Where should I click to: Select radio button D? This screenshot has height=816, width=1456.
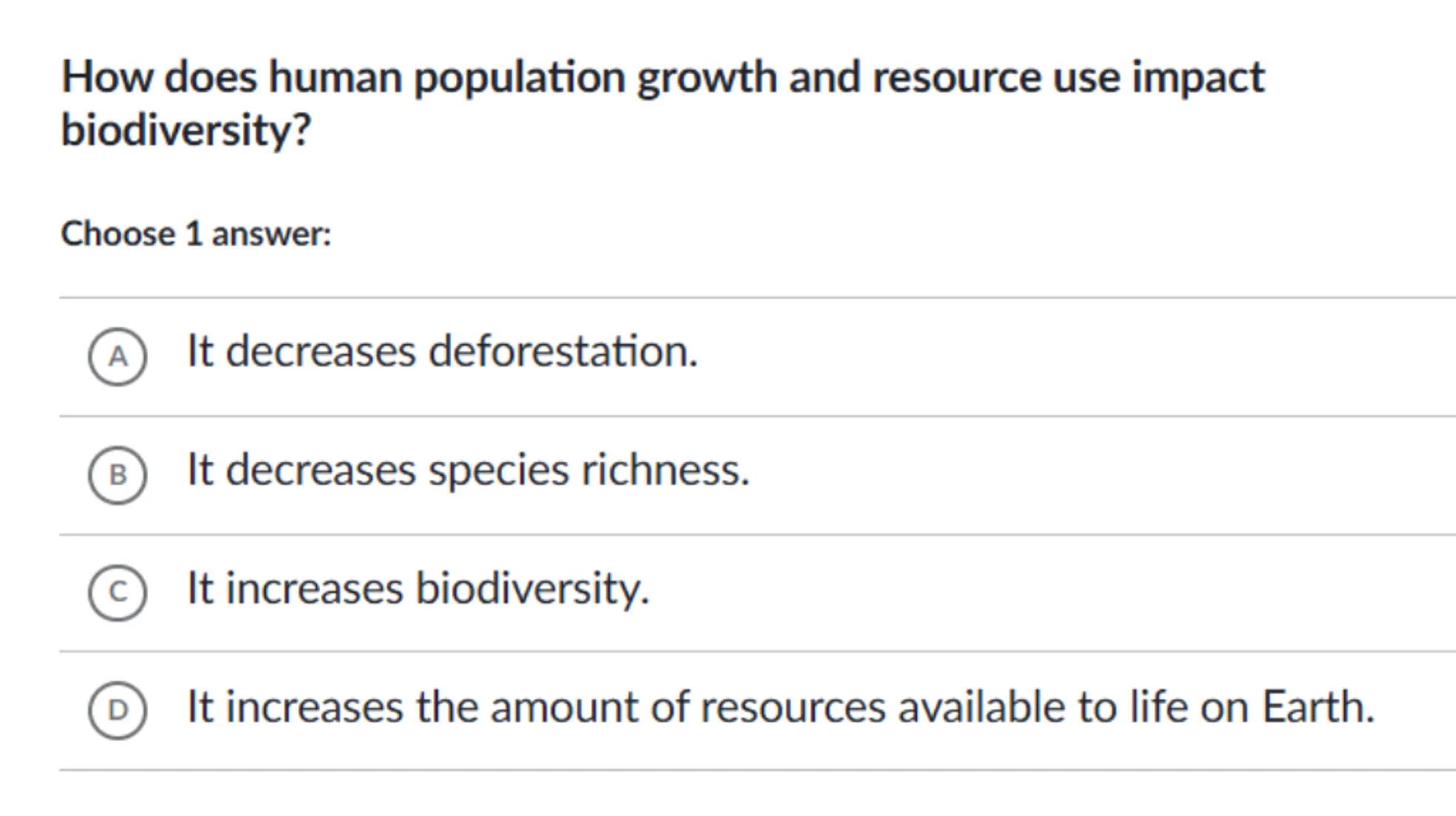tap(118, 710)
